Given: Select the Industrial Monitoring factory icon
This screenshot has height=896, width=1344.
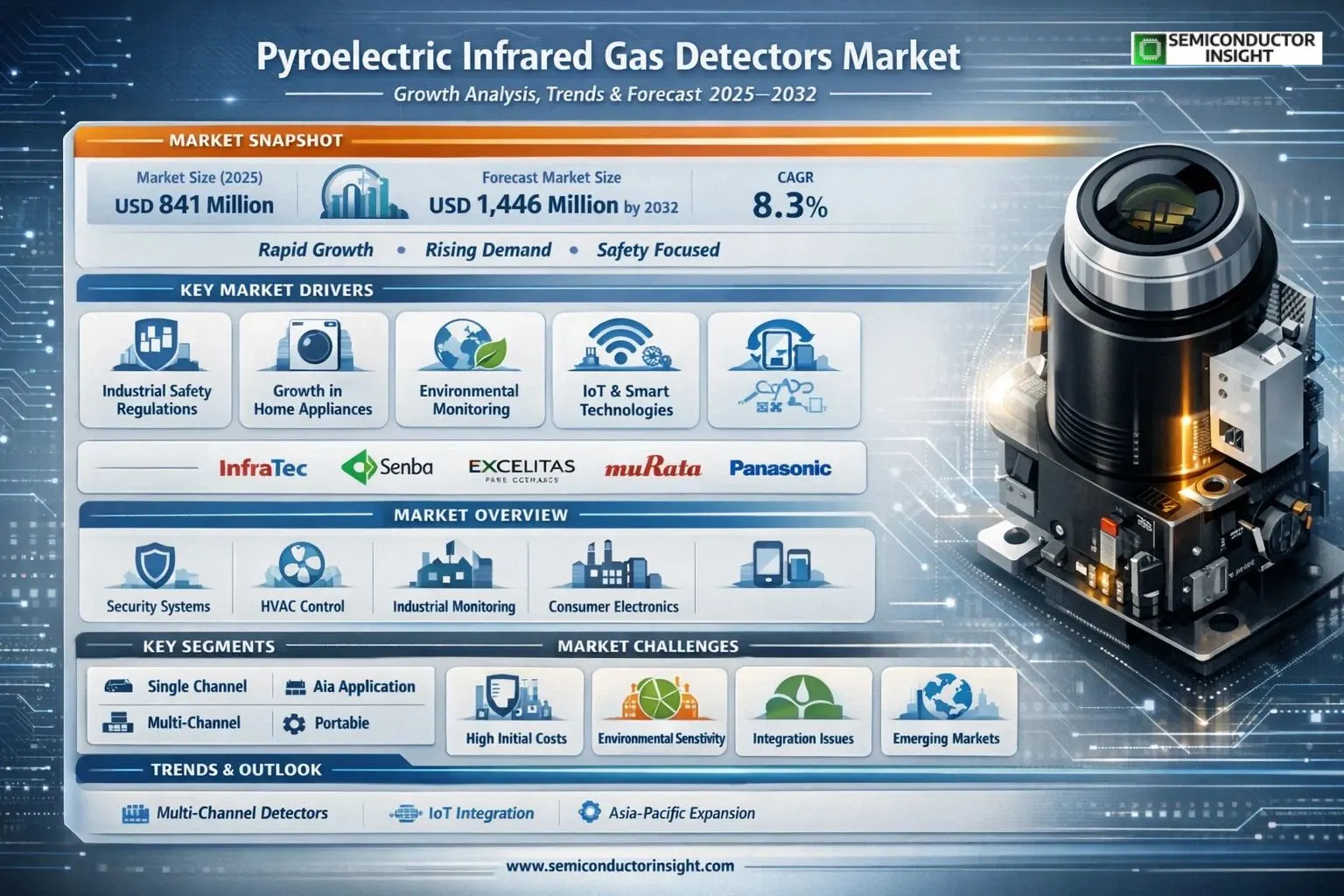Looking at the screenshot, I should (453, 566).
